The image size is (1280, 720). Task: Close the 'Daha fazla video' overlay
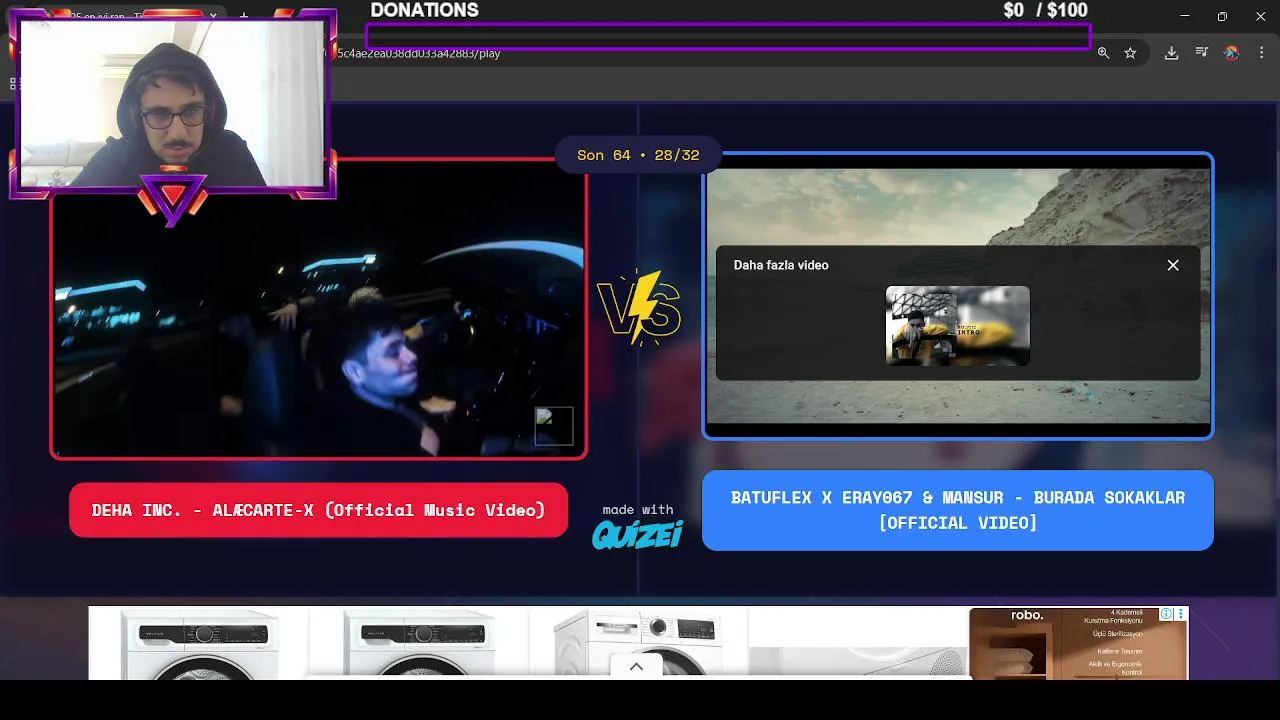coord(1173,265)
